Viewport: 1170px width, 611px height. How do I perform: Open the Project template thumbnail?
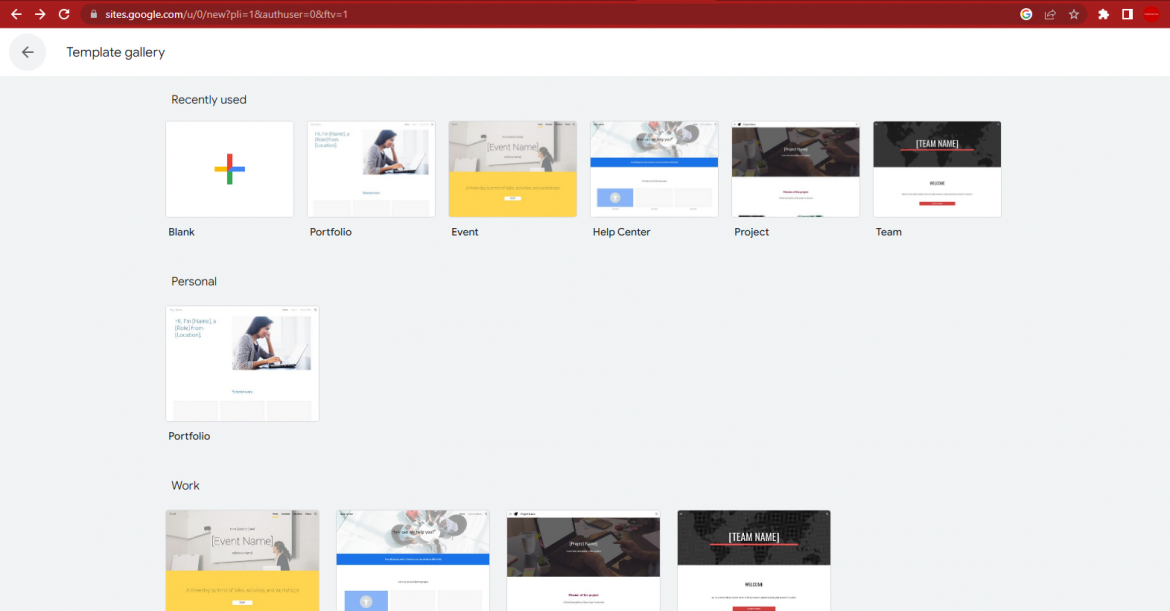(x=795, y=168)
